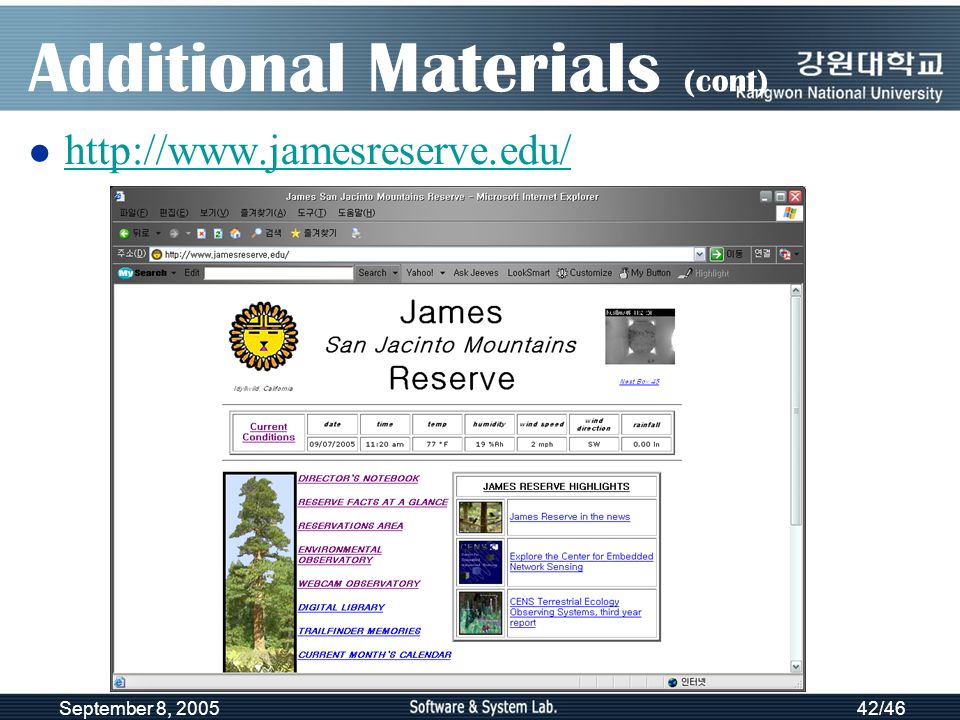Open the 편집(E) Edit menu
Image resolution: width=960 pixels, height=720 pixels.
[x=174, y=213]
